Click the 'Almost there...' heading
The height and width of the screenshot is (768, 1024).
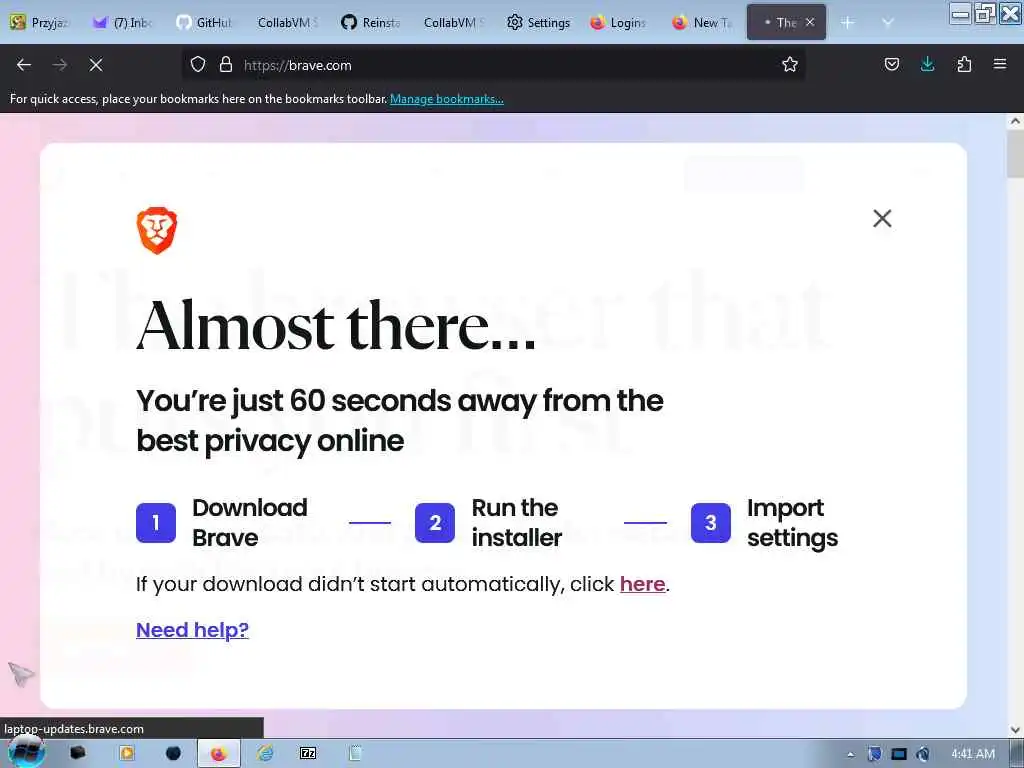click(x=336, y=326)
